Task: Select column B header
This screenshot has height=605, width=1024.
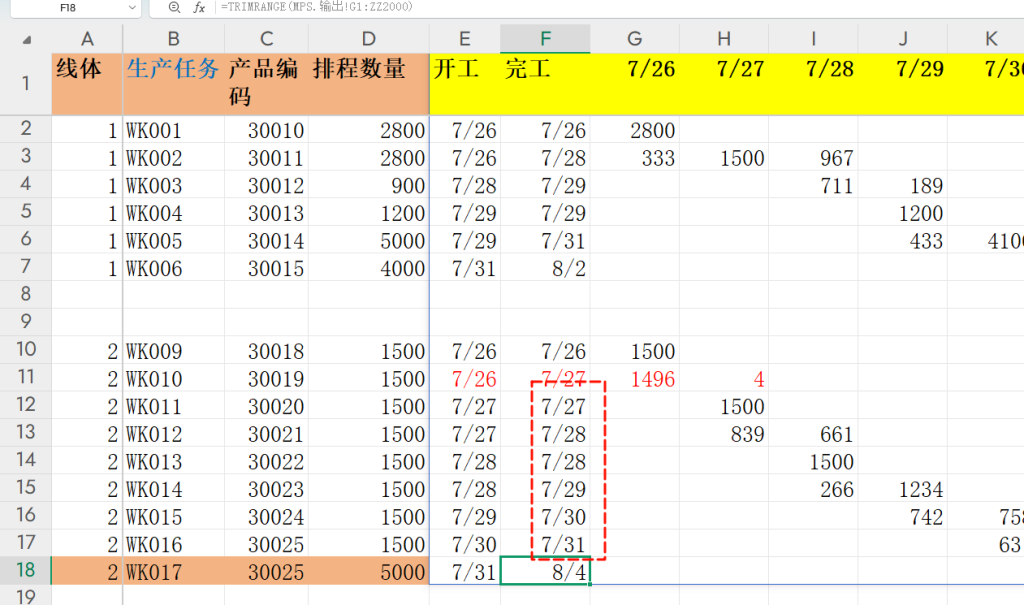Action: [x=173, y=39]
